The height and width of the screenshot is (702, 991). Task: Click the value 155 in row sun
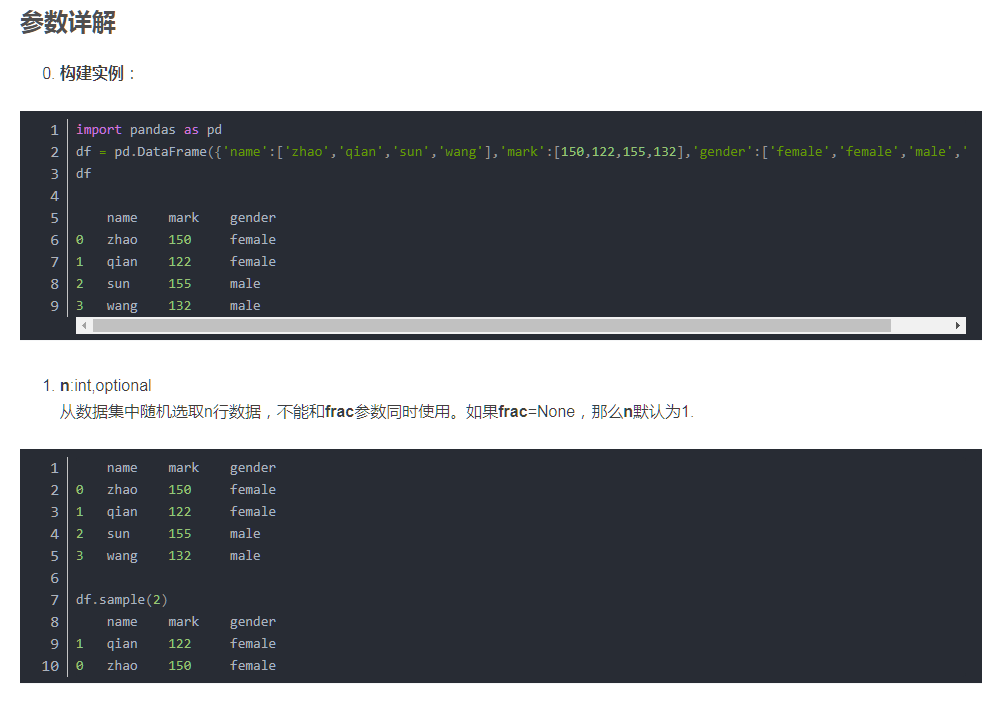click(x=179, y=283)
